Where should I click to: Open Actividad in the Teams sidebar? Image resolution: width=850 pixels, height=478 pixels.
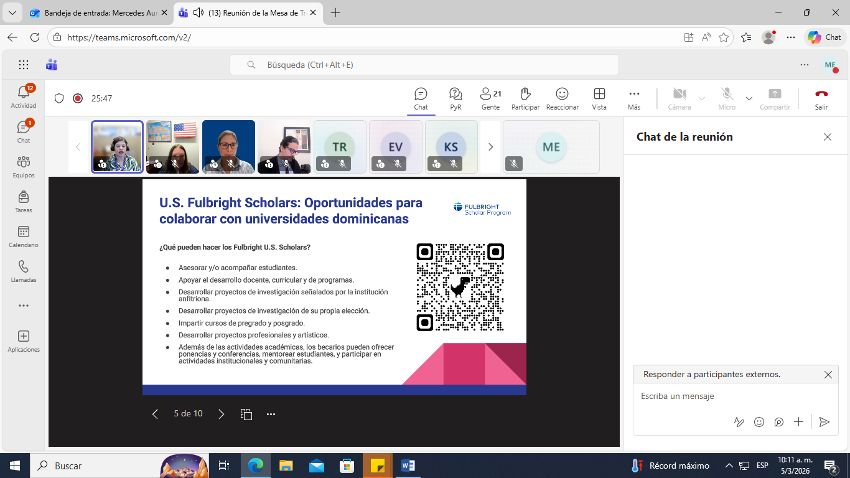[x=23, y=96]
